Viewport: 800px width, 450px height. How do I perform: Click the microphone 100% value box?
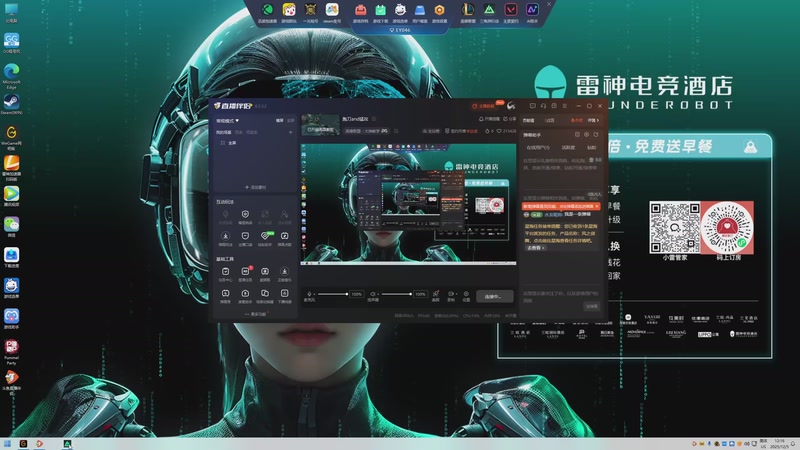(357, 294)
